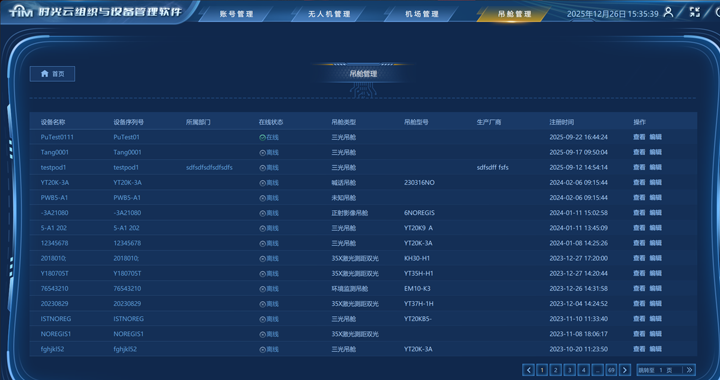
Task: Click 查看 for fghjkl52
Action: coord(639,349)
